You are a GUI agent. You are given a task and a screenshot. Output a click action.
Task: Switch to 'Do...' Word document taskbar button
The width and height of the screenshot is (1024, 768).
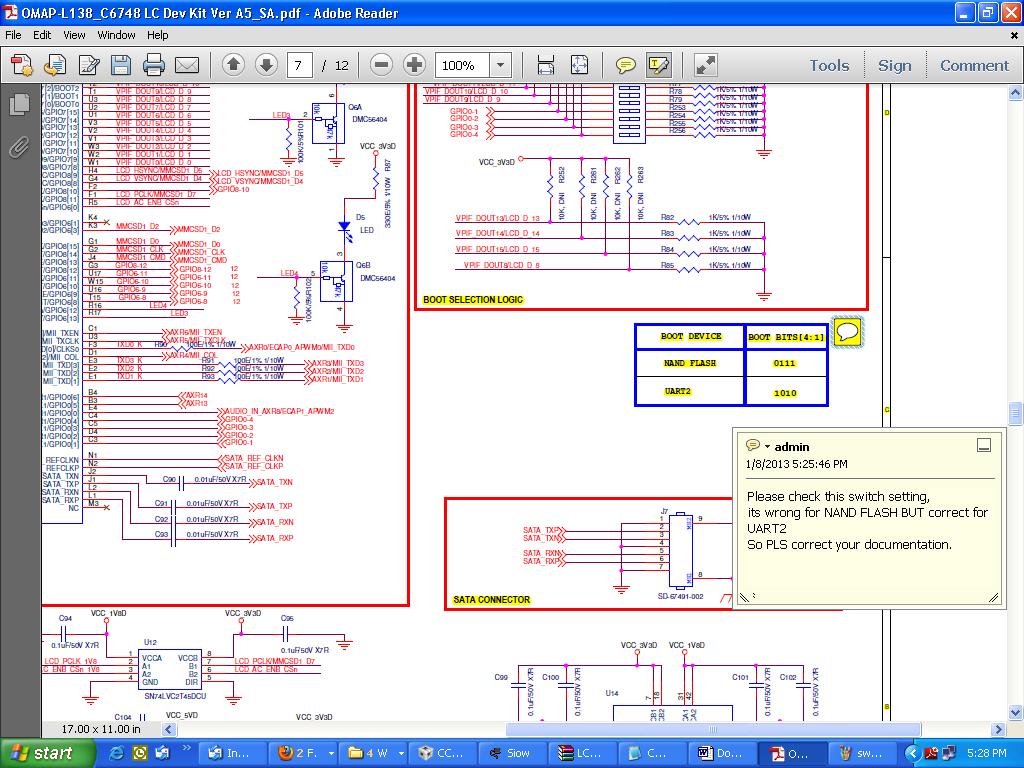tap(722, 753)
